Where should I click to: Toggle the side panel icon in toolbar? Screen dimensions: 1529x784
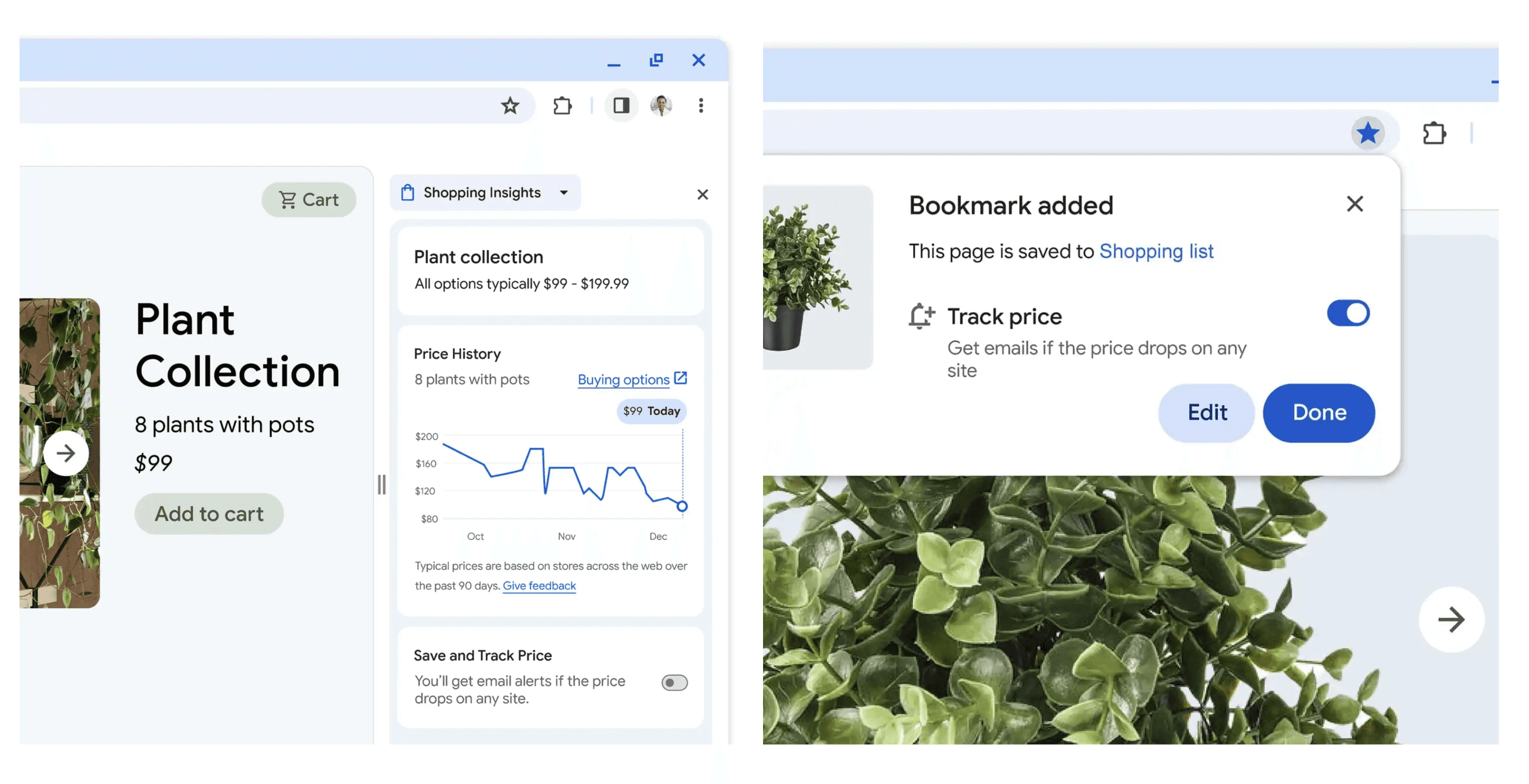[621, 105]
